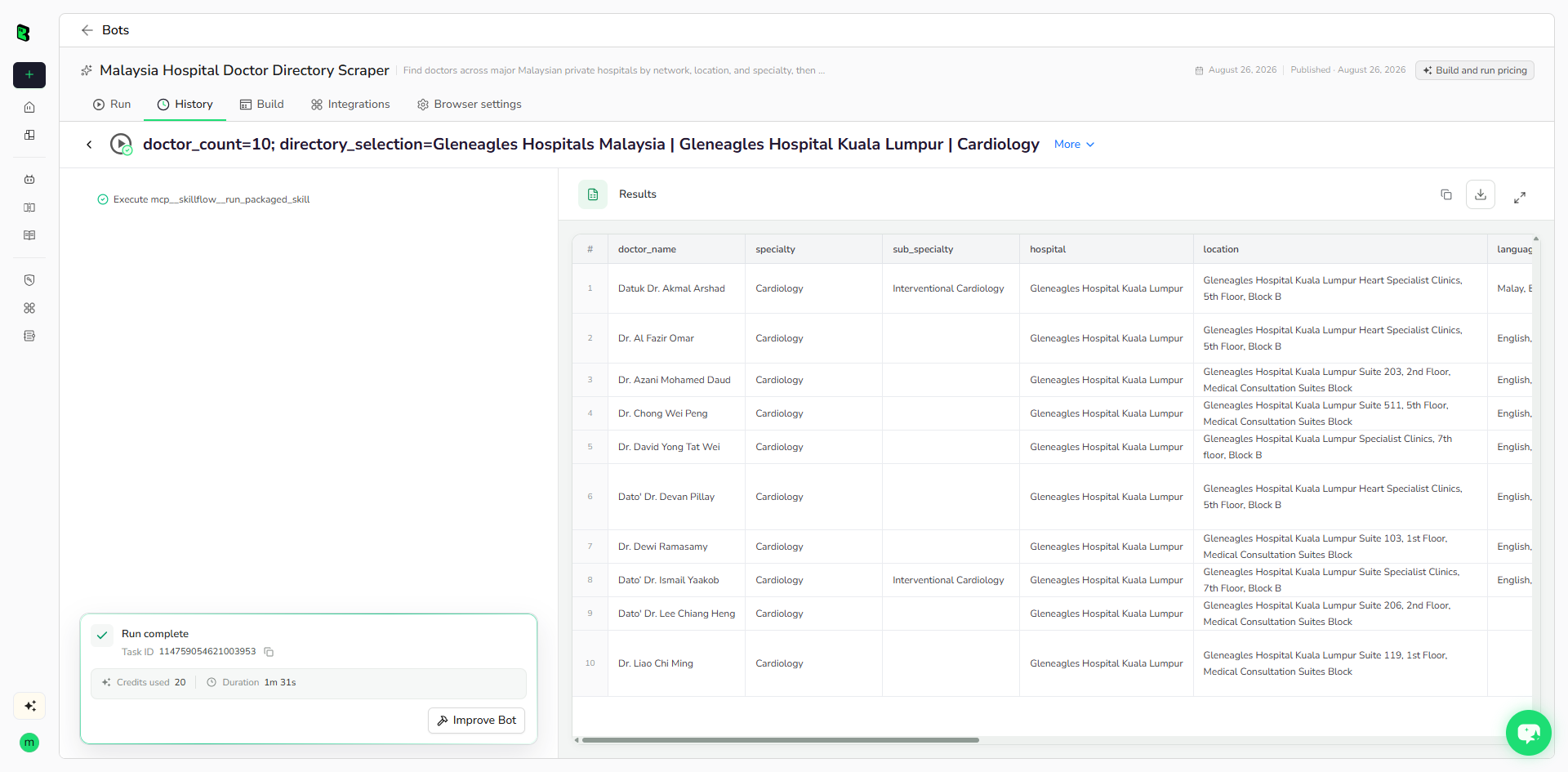This screenshot has width=1568, height=772.
Task: Click the Published August 26, 2026 text
Action: [1348, 70]
